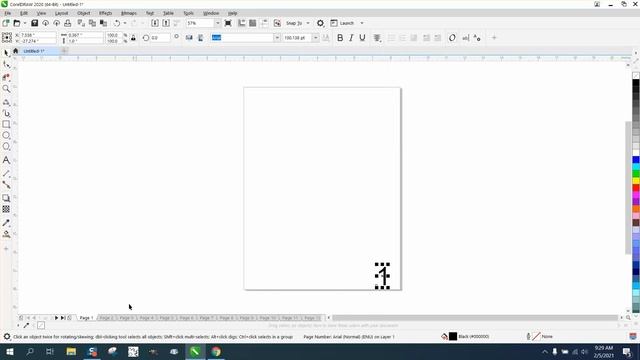Open the Text properties icon
This screenshot has width=640, height=360.
(477, 38)
